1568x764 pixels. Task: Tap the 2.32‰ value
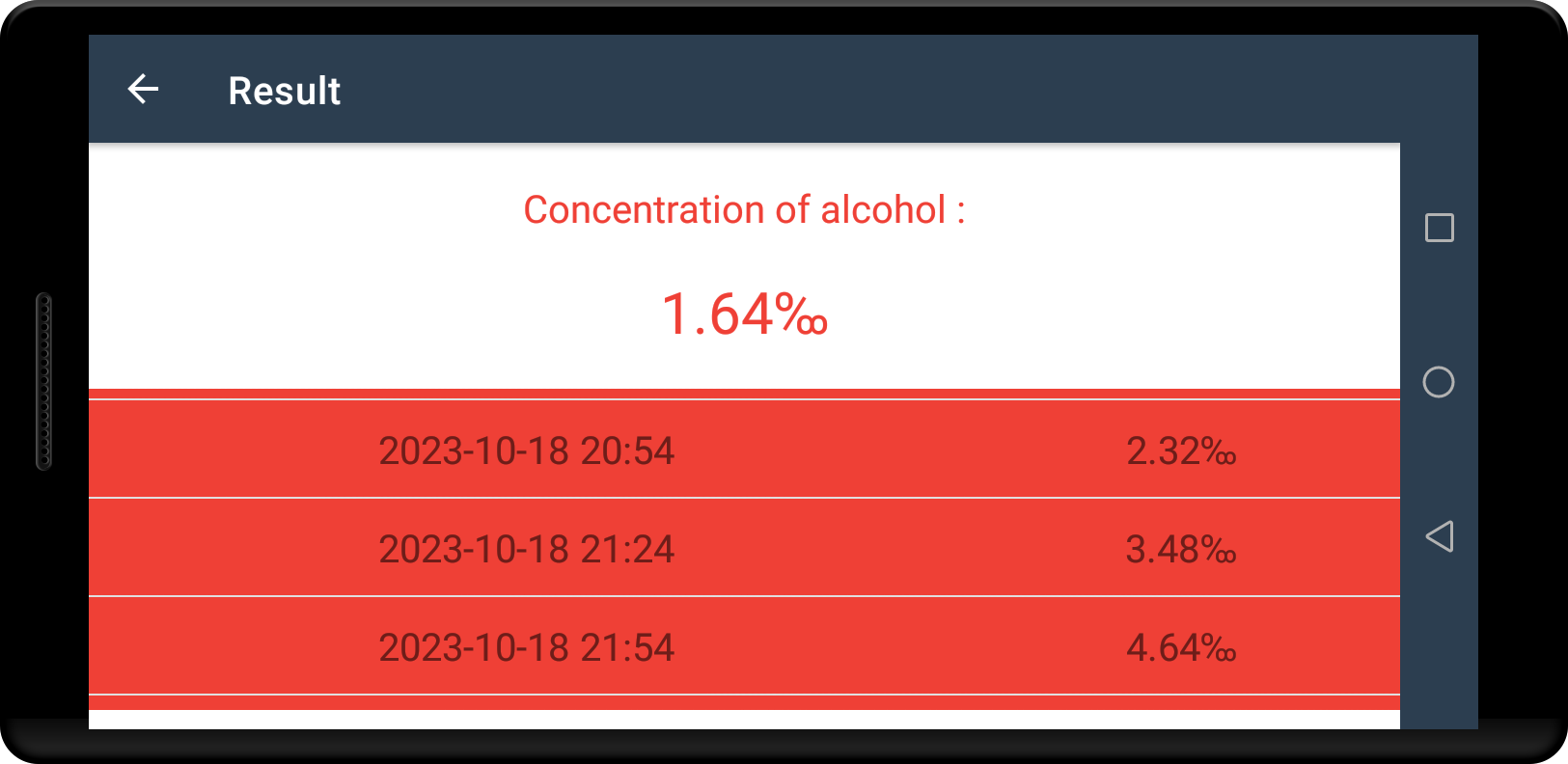click(x=1181, y=451)
